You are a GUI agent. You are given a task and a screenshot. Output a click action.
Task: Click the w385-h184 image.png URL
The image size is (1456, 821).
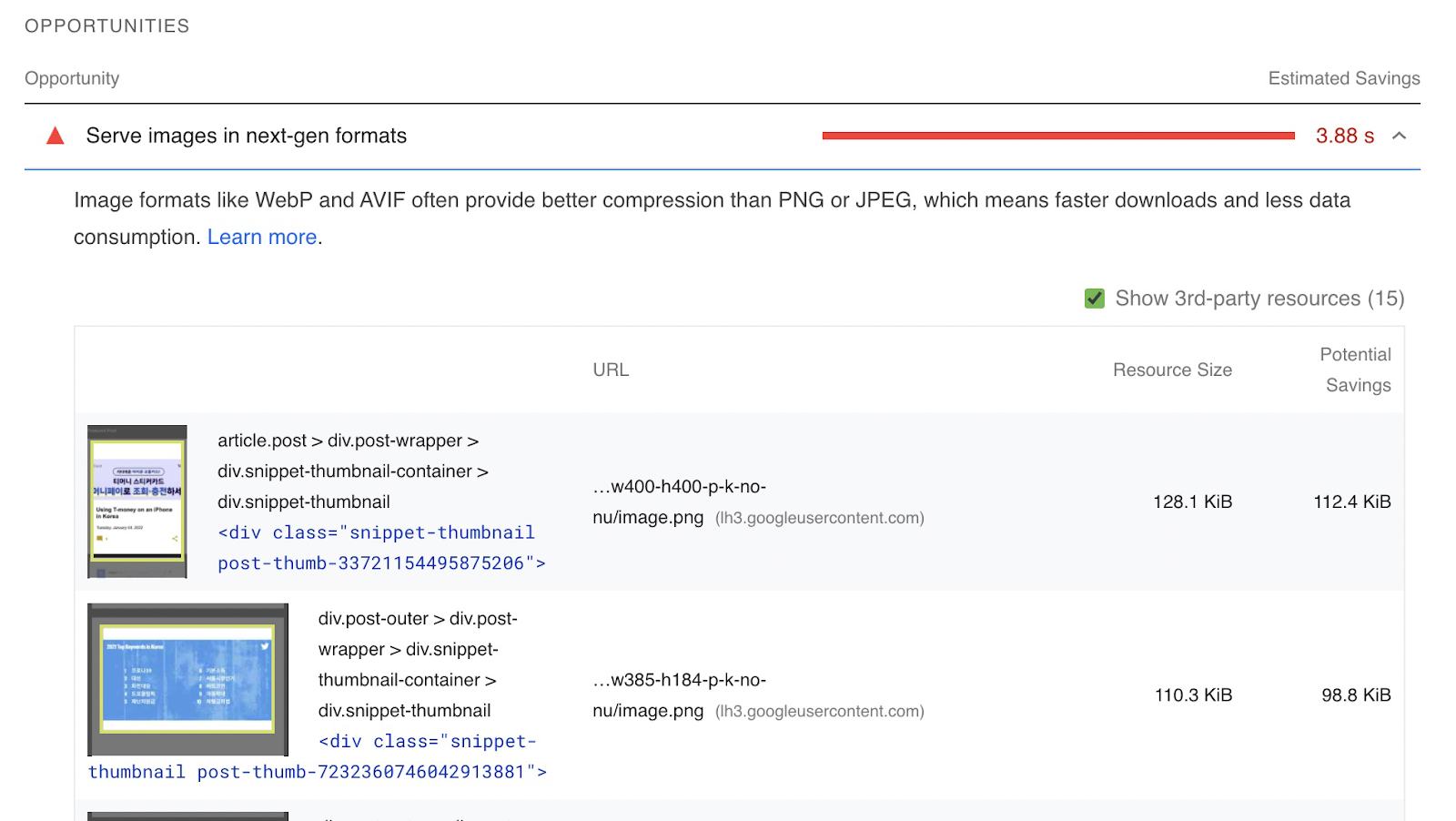pyautogui.click(x=679, y=695)
